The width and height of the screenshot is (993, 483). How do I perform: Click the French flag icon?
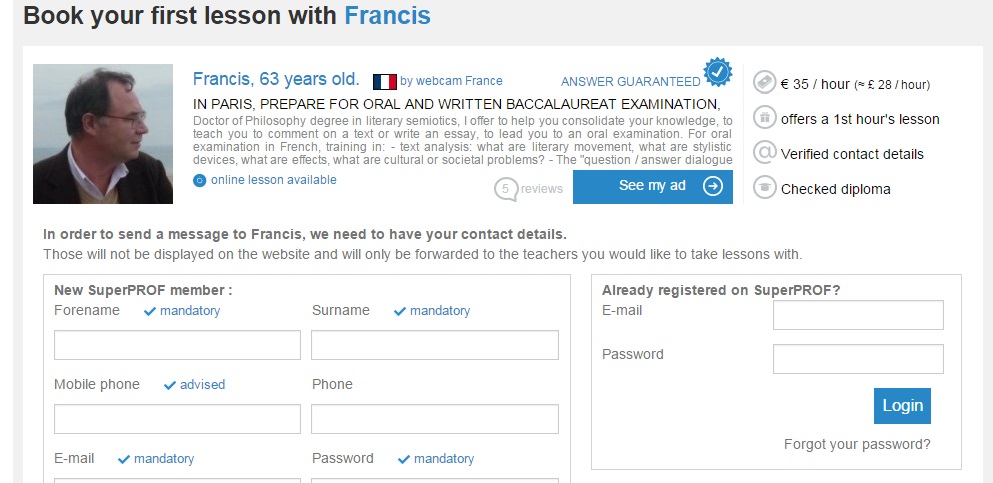pyautogui.click(x=384, y=81)
